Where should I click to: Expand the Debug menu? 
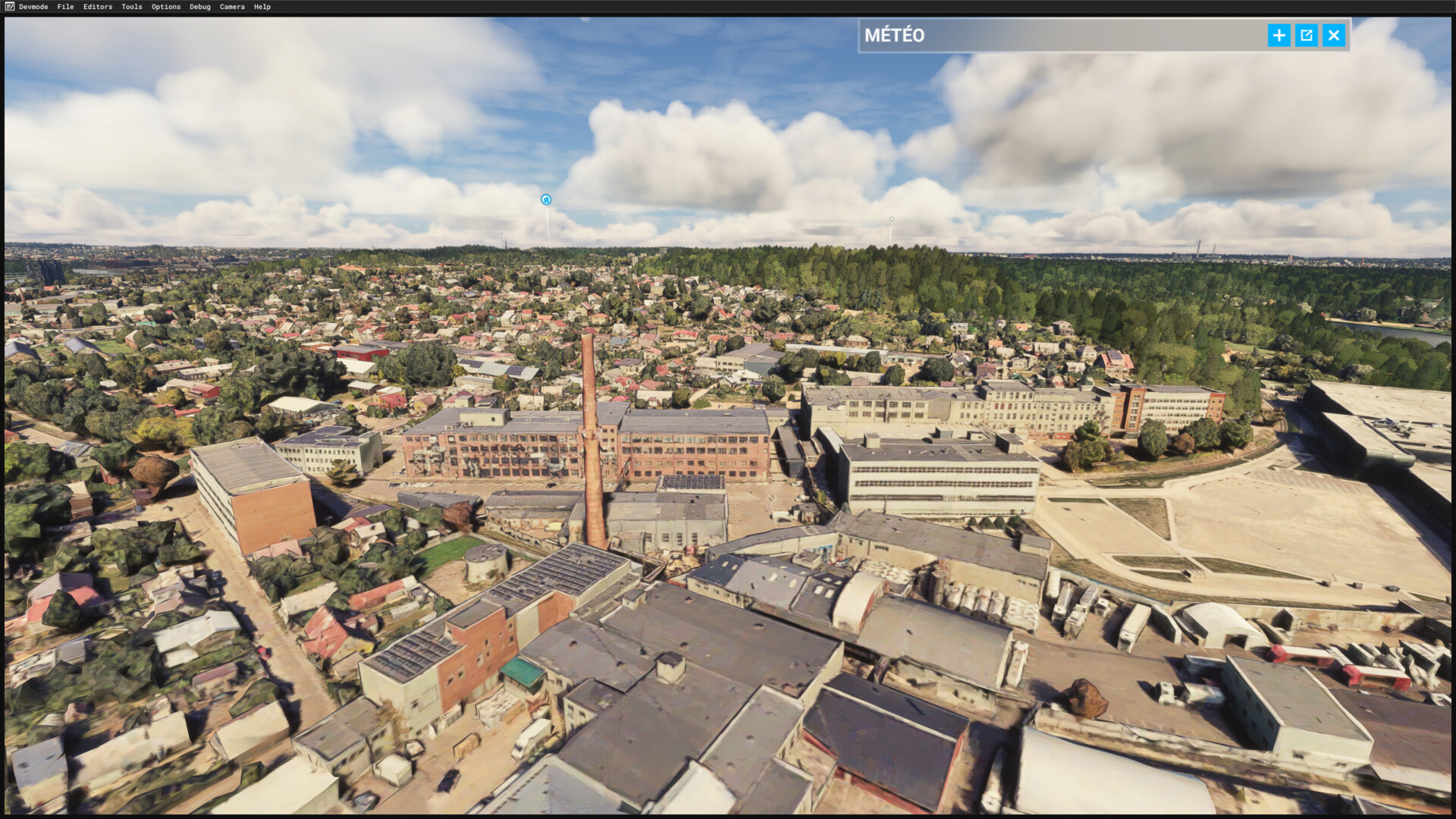tap(200, 7)
